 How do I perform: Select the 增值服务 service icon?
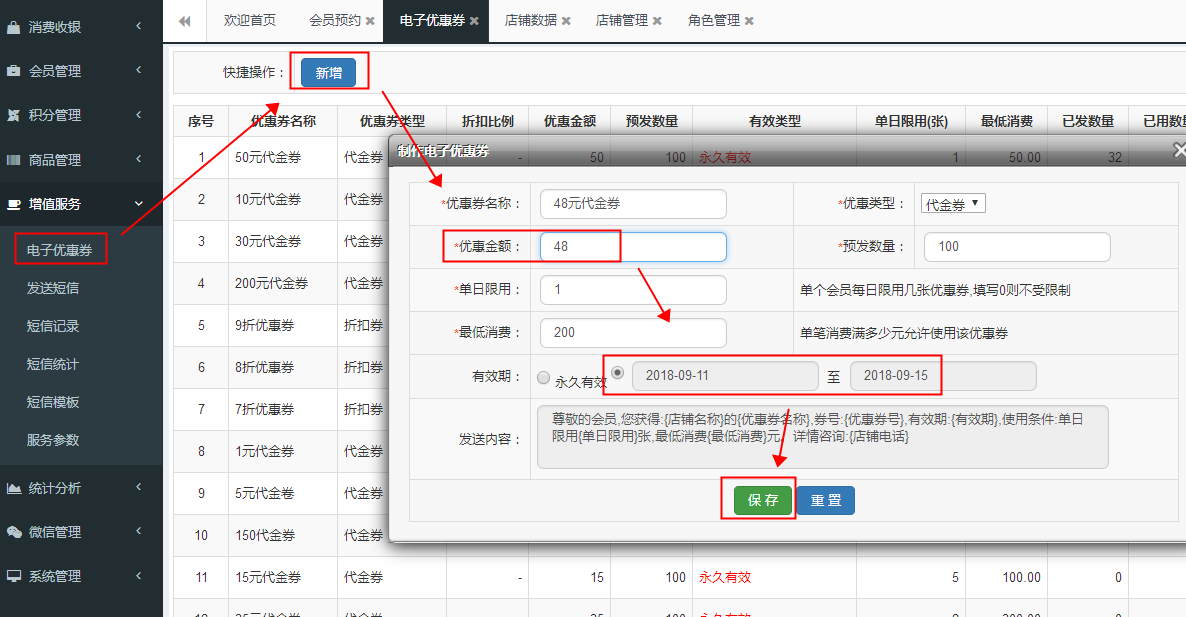pos(15,203)
